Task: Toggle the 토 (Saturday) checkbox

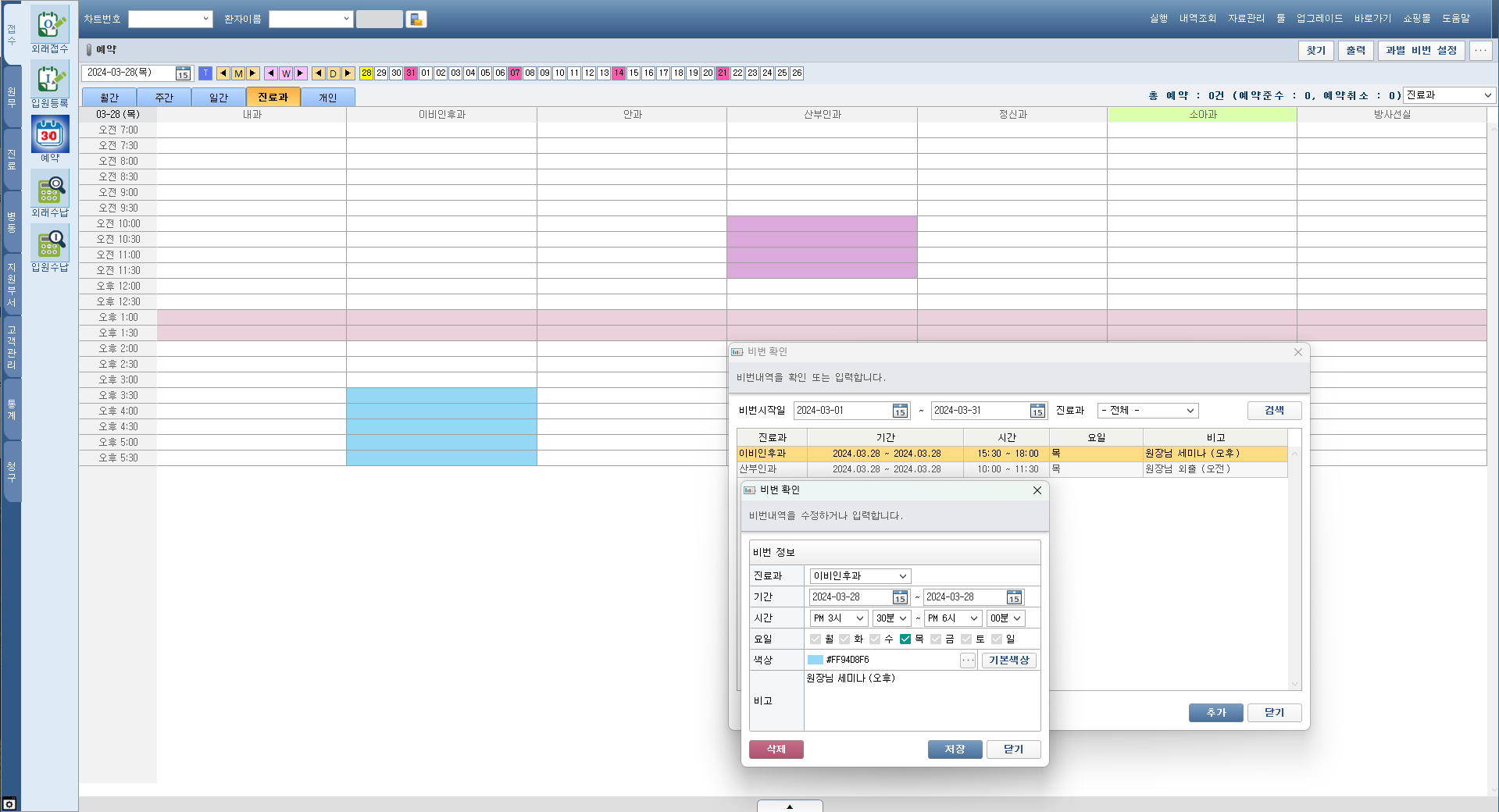Action: point(966,639)
